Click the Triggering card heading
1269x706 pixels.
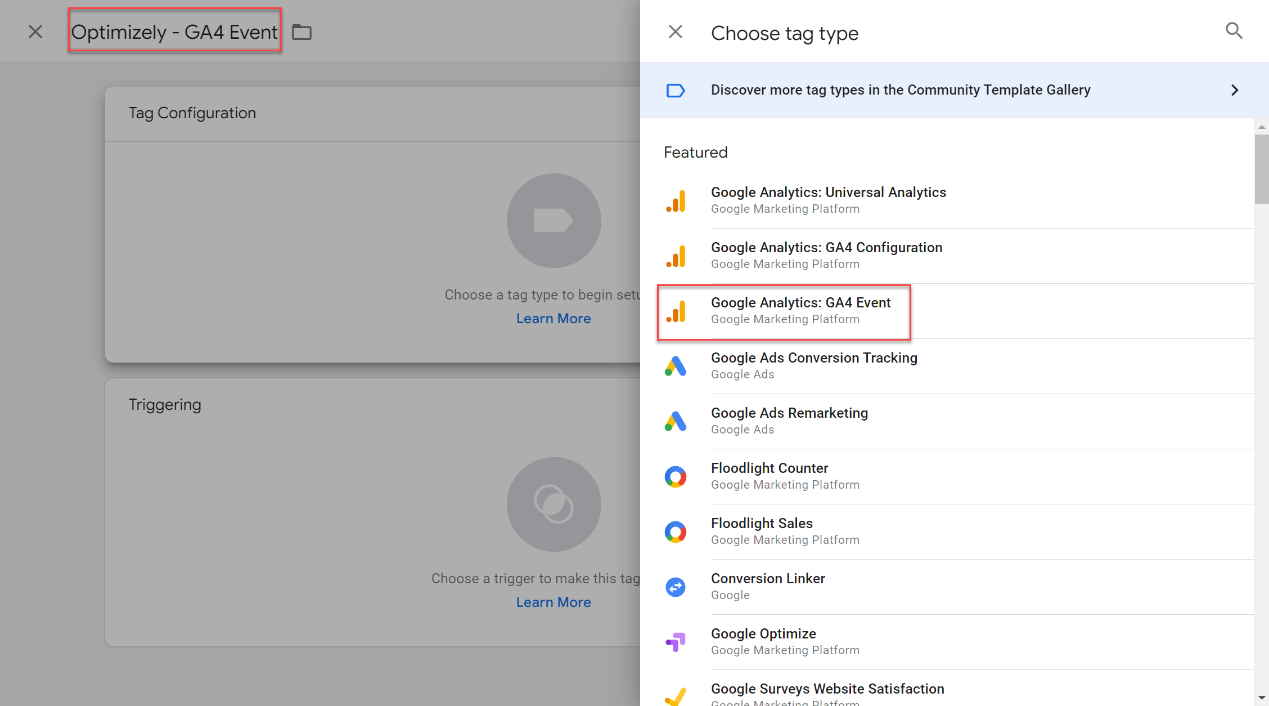click(x=165, y=405)
